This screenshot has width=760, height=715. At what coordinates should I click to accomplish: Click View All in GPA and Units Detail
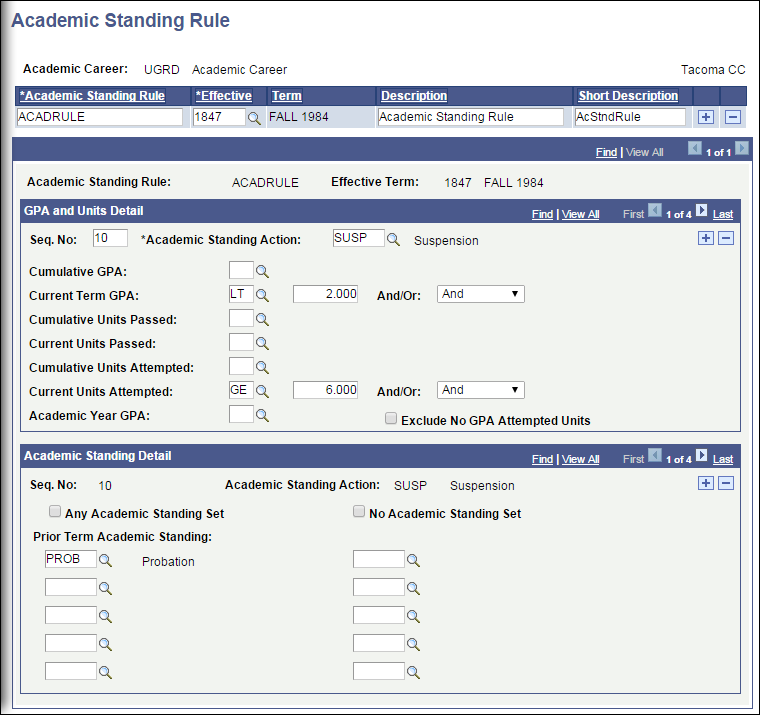tap(581, 214)
